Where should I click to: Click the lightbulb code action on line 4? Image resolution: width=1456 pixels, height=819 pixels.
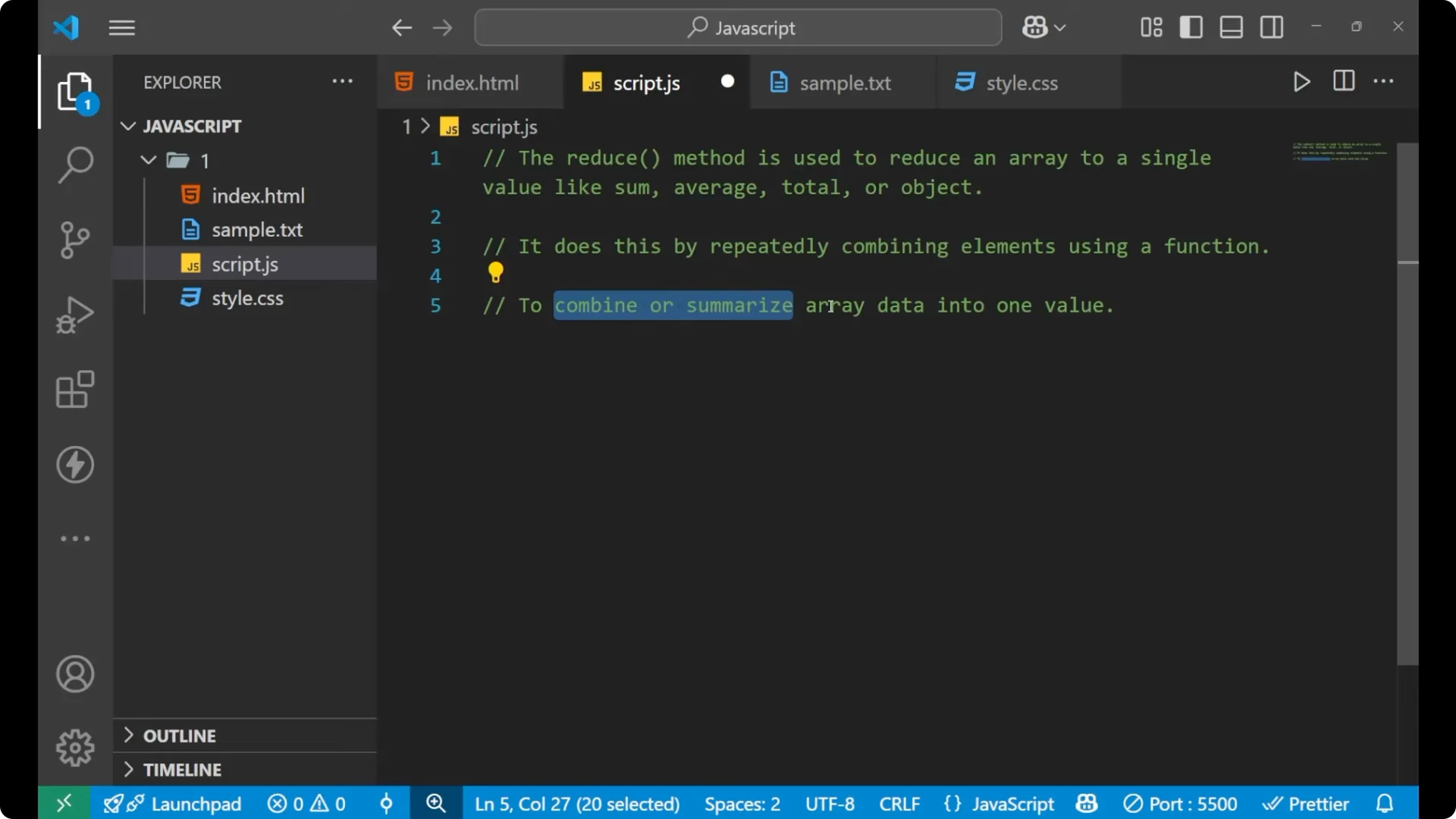[x=496, y=272]
